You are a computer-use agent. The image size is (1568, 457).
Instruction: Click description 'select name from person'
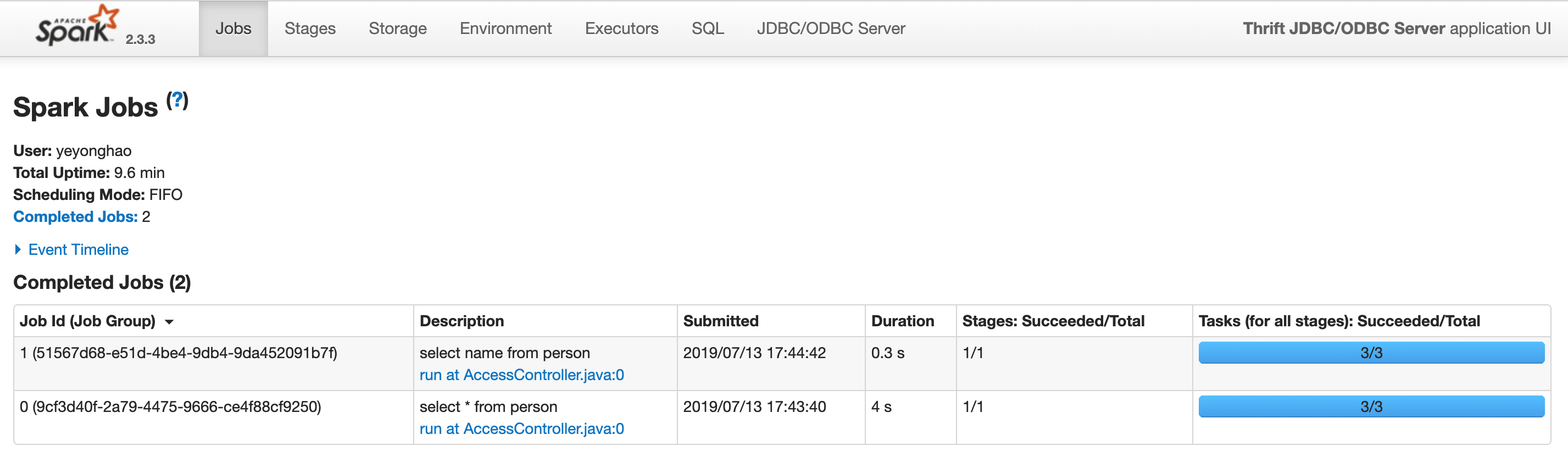pyautogui.click(x=504, y=353)
